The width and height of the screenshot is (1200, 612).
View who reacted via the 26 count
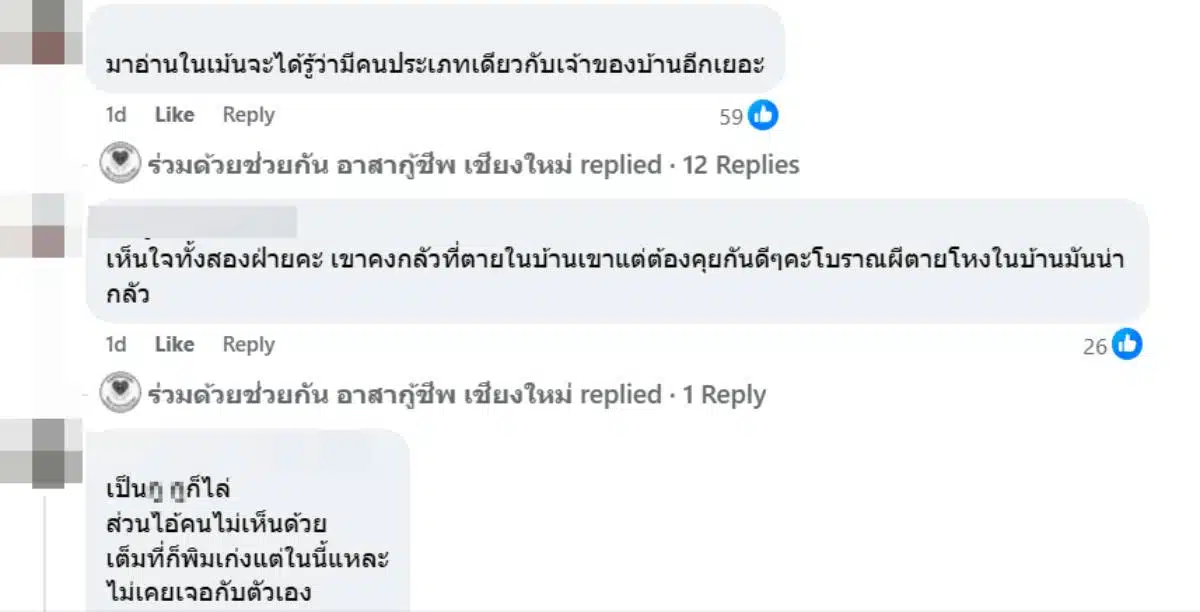coord(1095,347)
